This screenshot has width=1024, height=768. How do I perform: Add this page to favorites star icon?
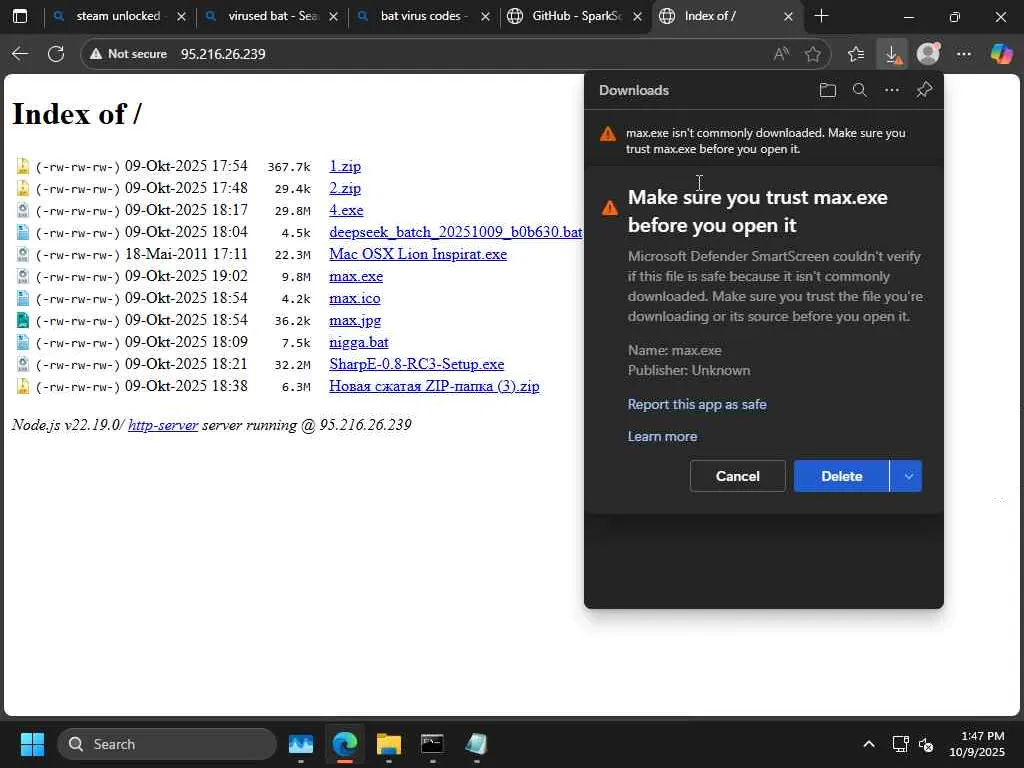coord(812,54)
